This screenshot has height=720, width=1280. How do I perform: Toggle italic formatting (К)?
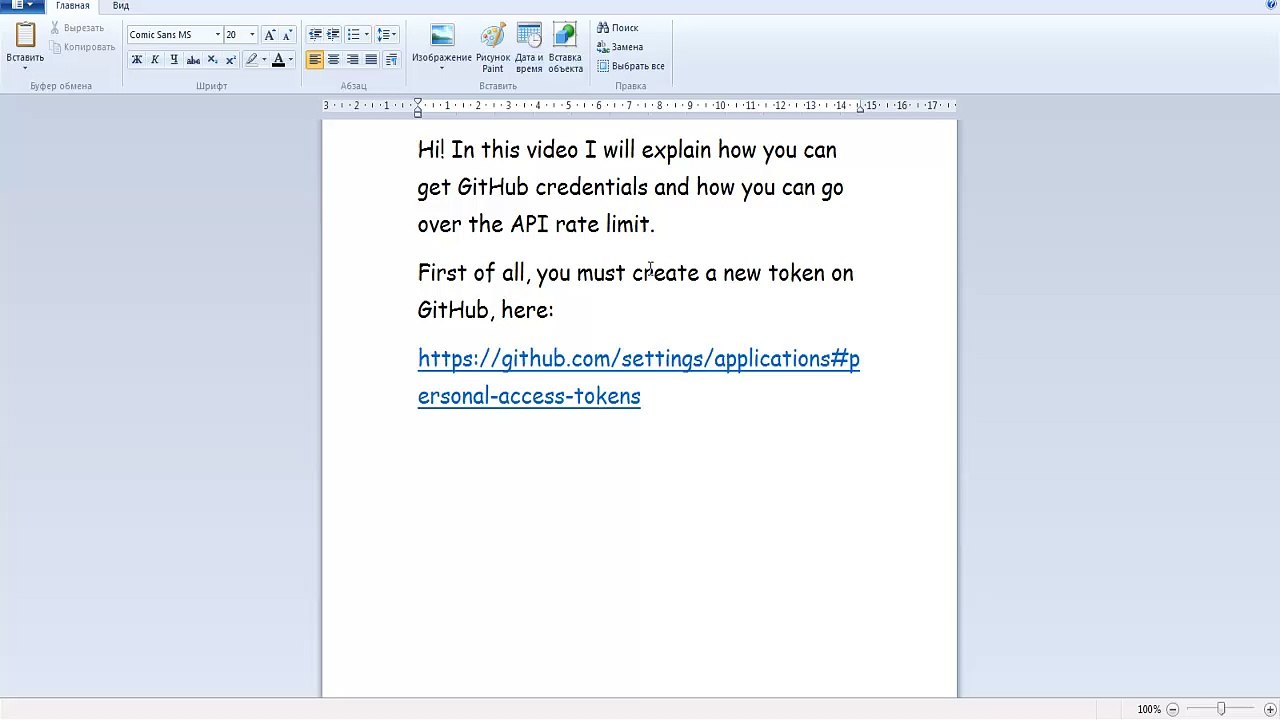coord(155,60)
